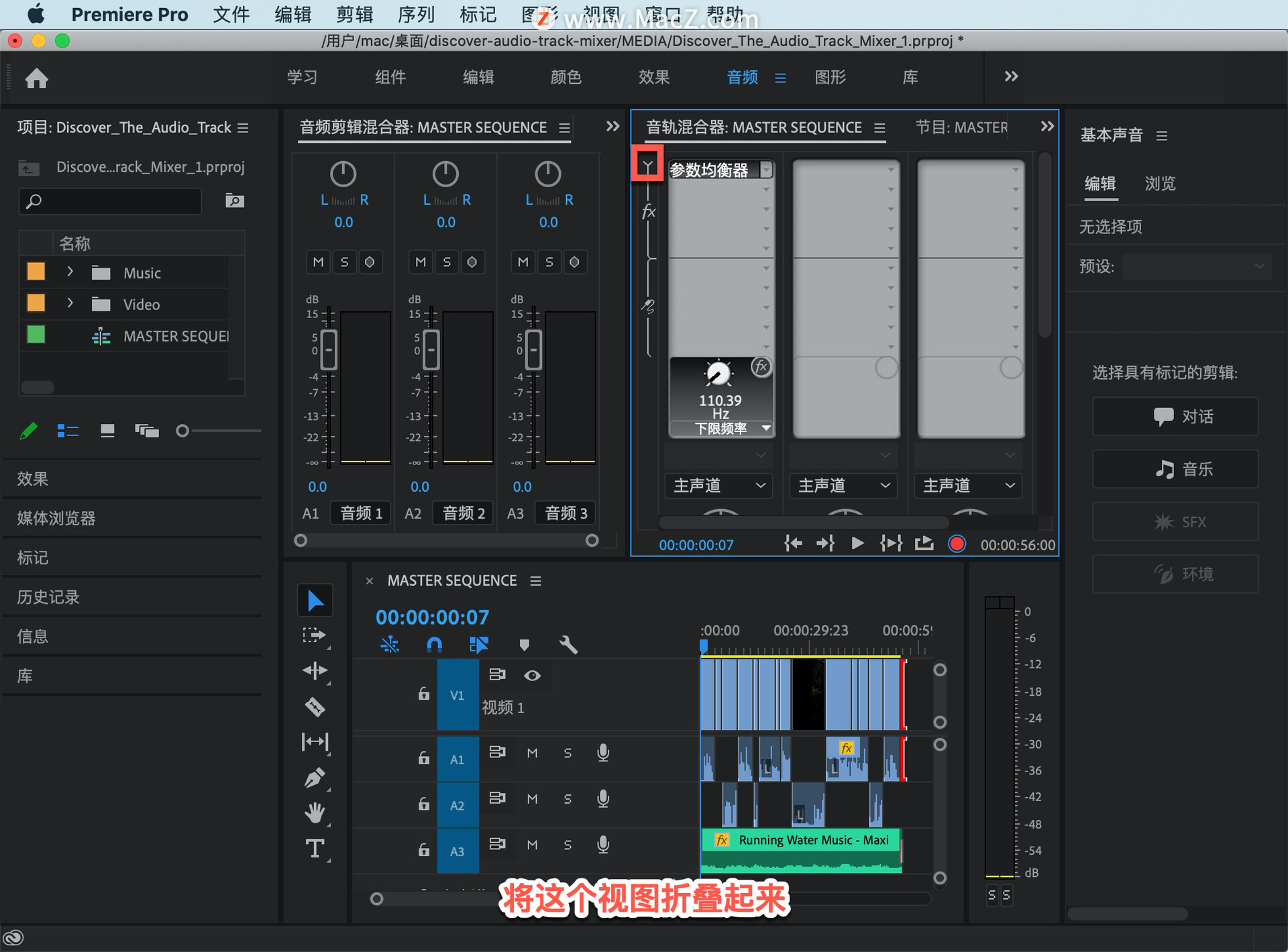Open the 预设 preset dropdown
The width and height of the screenshot is (1288, 952).
tap(1197, 266)
